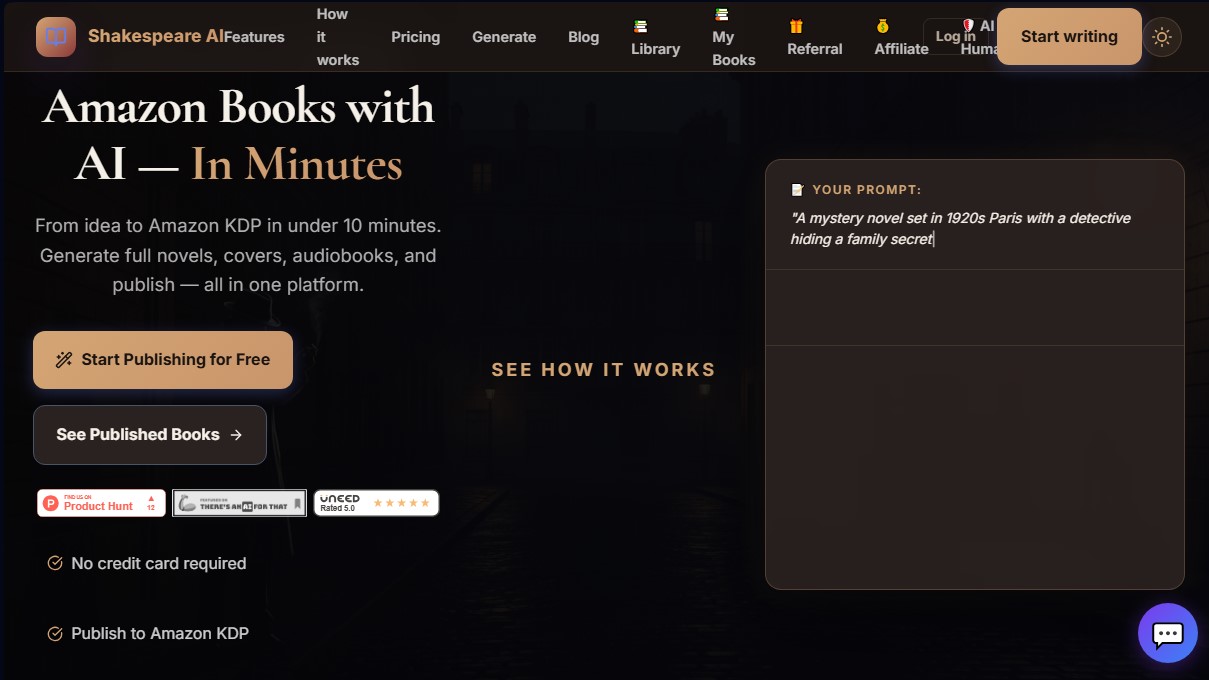
Task: Open the Uneed Rated 5.0 badge
Action: click(376, 503)
